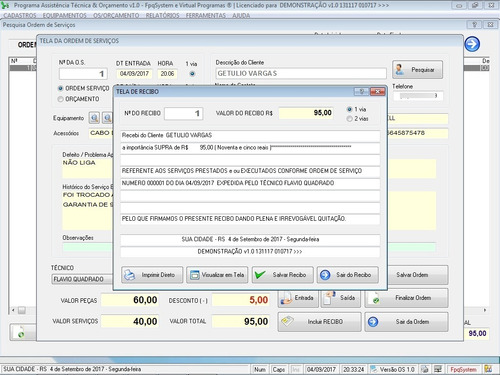500x375 pixels.
Task: Click the printer icon on Imprimir Direto
Action: [129, 275]
